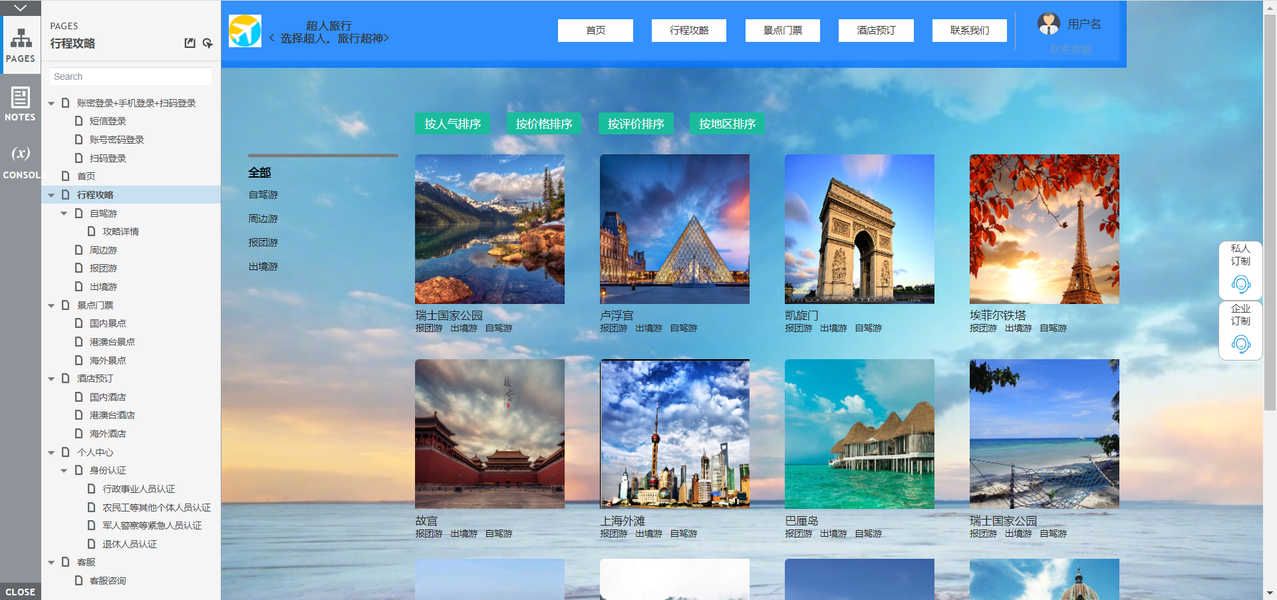Open the 退休人员认证 page

pos(129,544)
